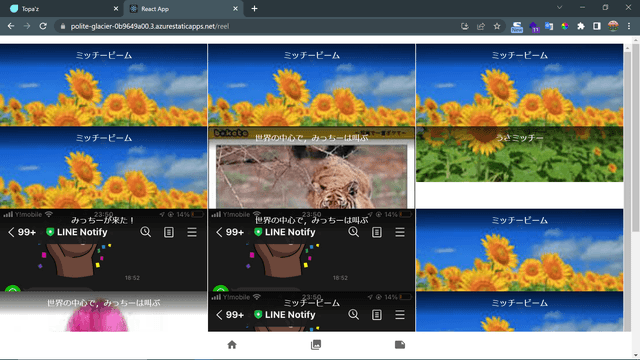Open the Chrome three-dot menu
This screenshot has width=640, height=360.
[x=629, y=26]
